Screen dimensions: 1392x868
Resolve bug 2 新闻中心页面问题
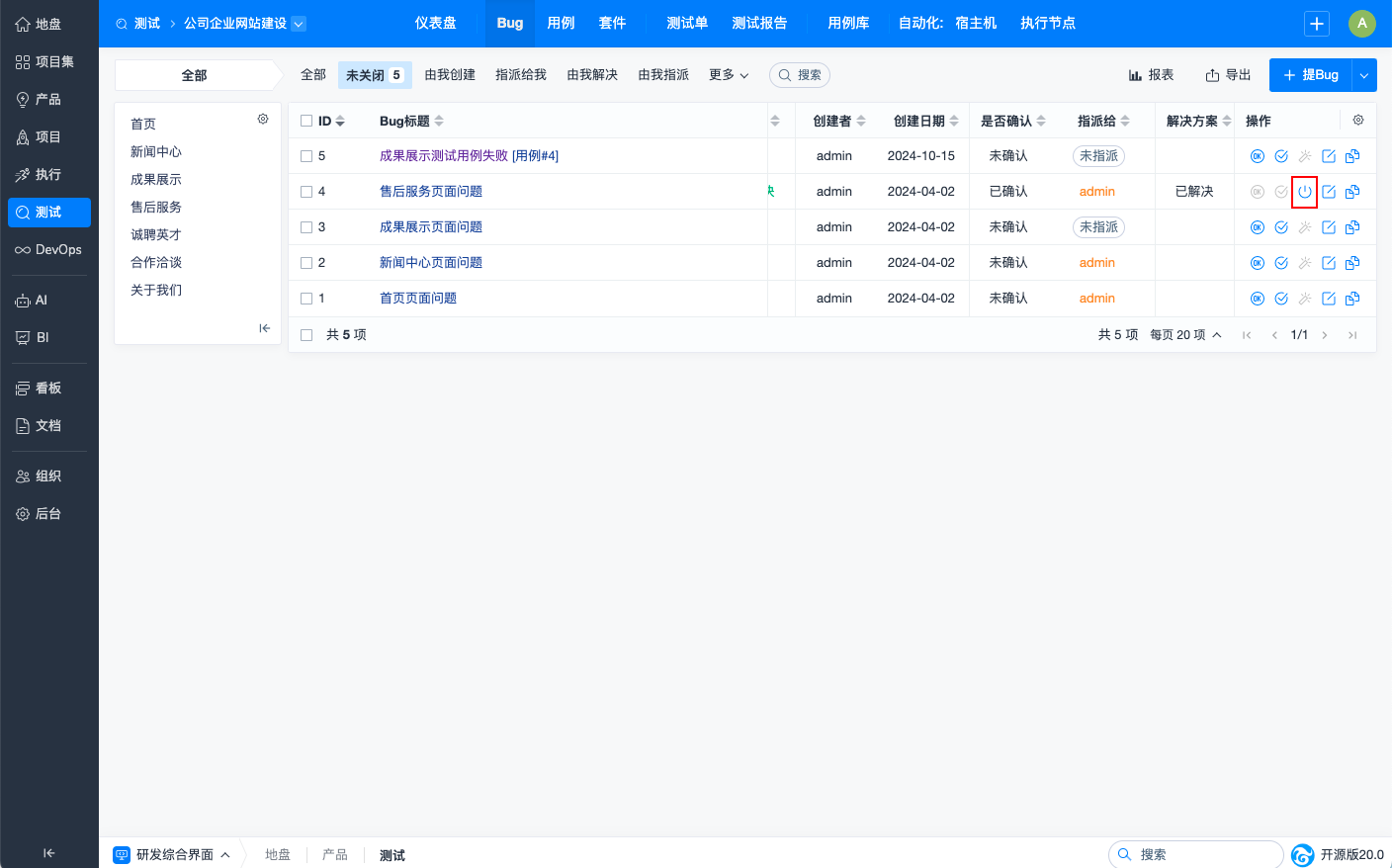coord(1281,263)
